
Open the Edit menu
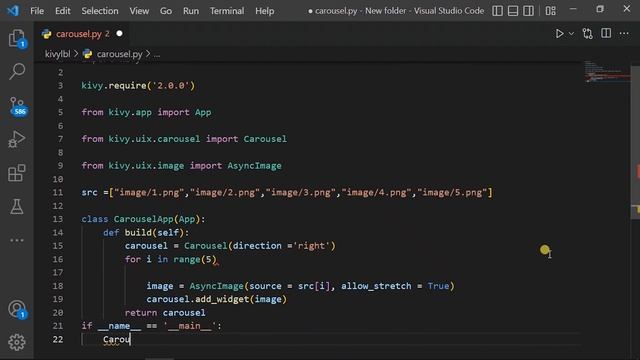(x=62, y=11)
